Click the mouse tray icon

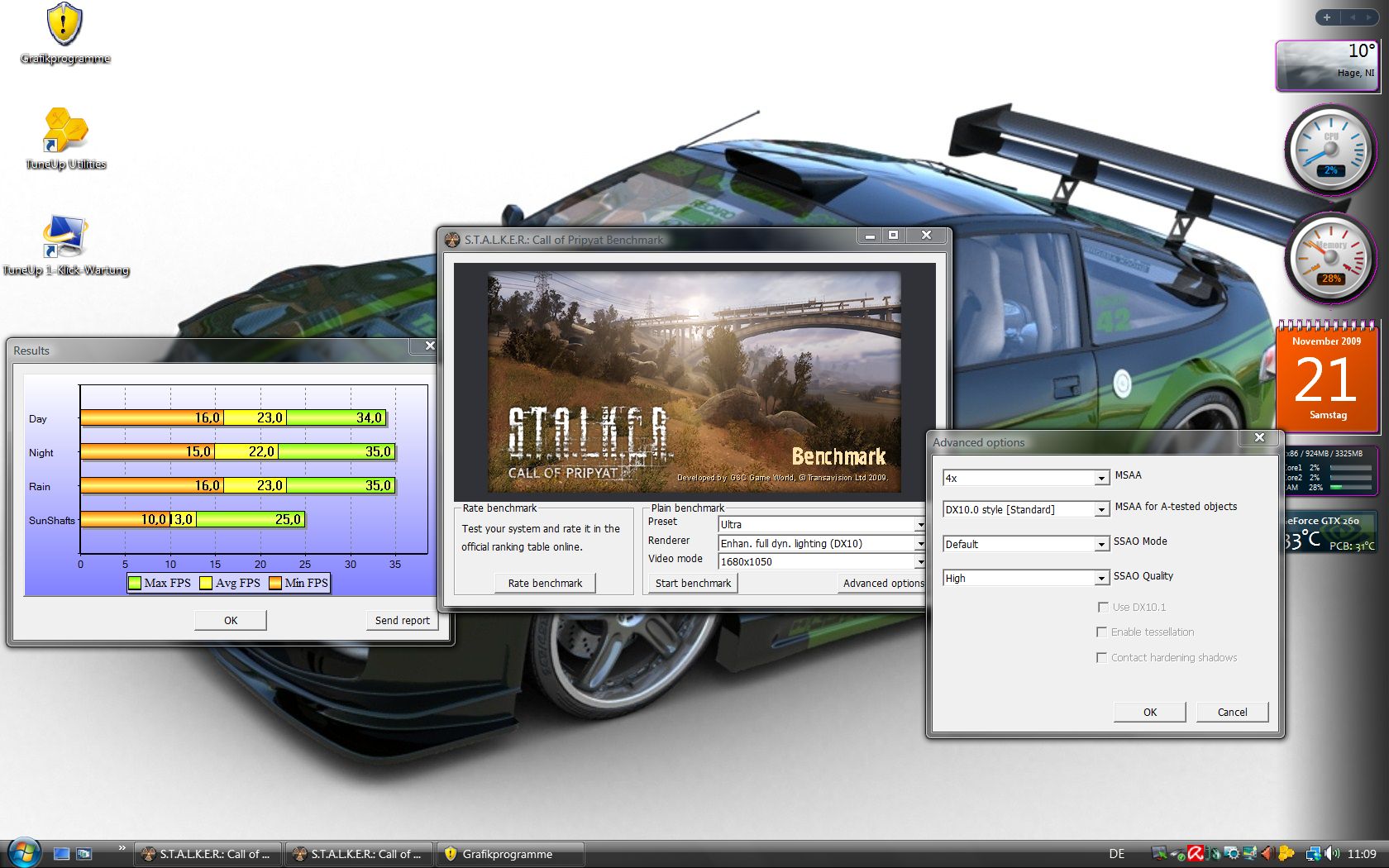(1214, 853)
